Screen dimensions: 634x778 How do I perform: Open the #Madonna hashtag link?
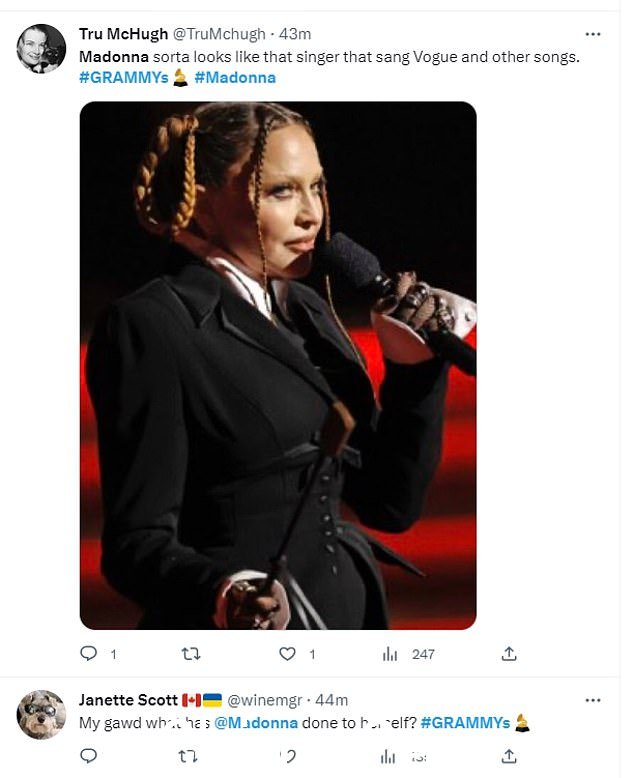(235, 78)
